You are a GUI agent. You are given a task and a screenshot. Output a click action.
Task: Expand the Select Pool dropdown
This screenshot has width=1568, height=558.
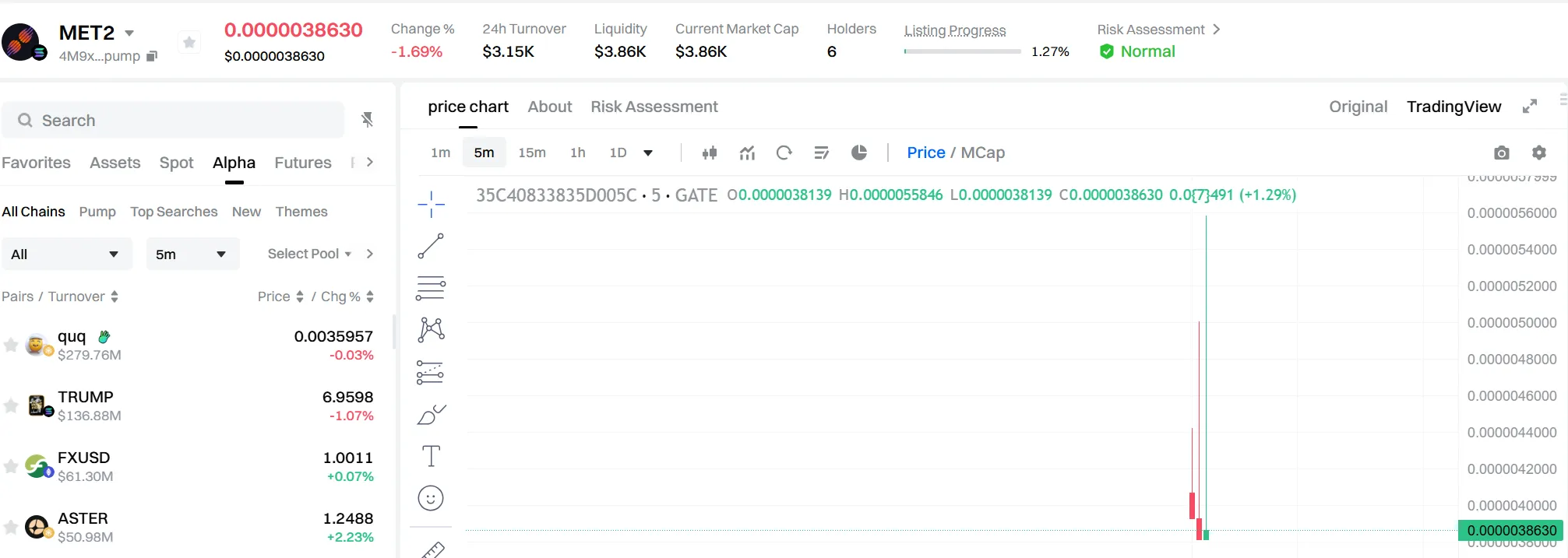(309, 254)
